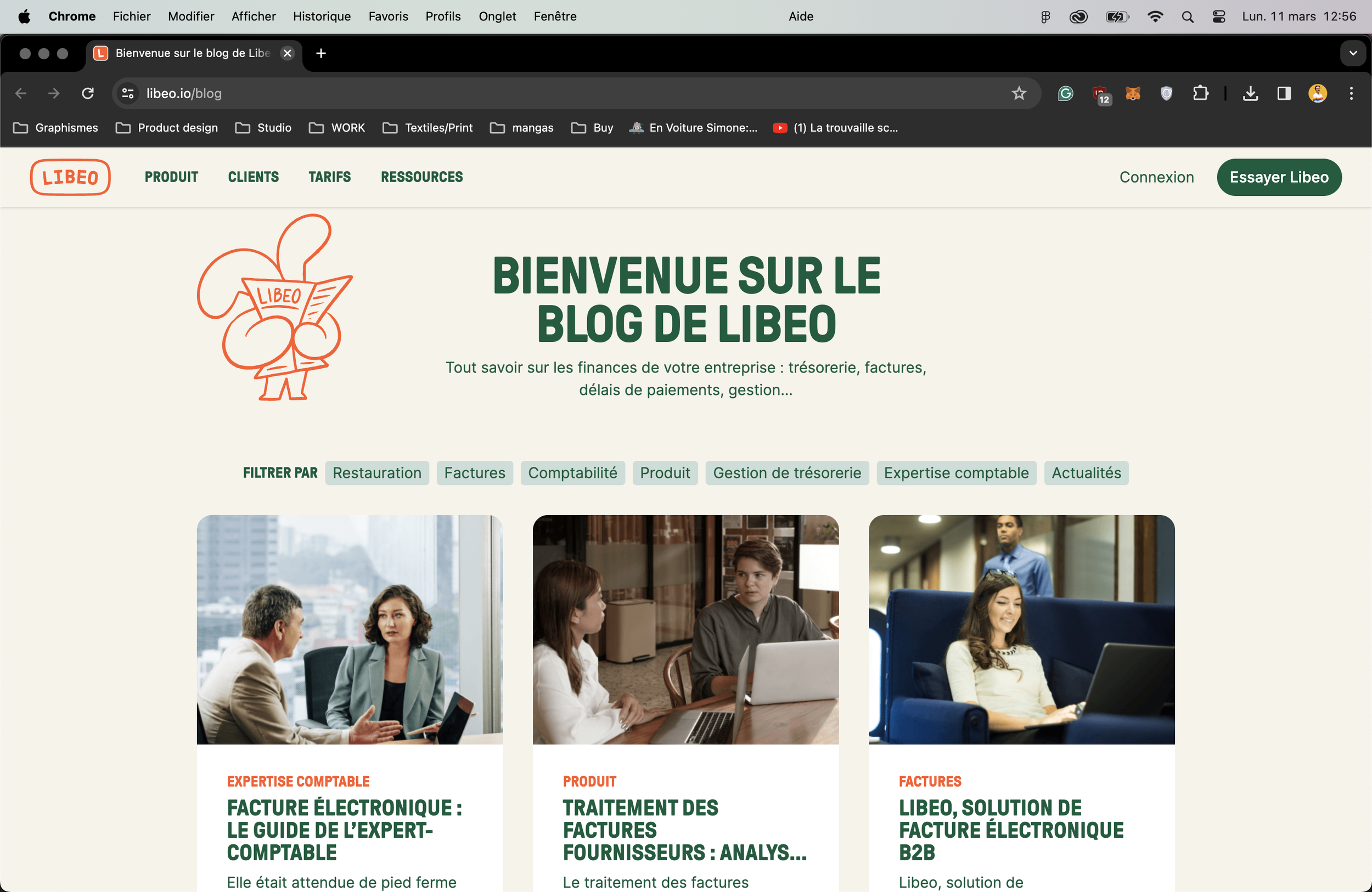Open tab search chevron dropdown
This screenshot has width=1372, height=892.
tap(1352, 53)
